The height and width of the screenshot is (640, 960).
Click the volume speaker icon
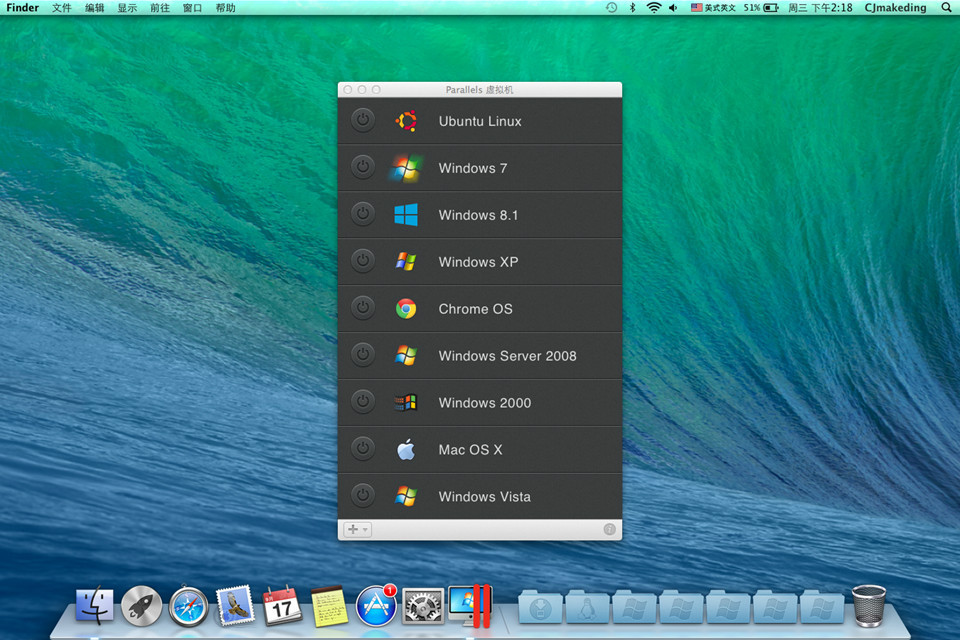click(673, 8)
